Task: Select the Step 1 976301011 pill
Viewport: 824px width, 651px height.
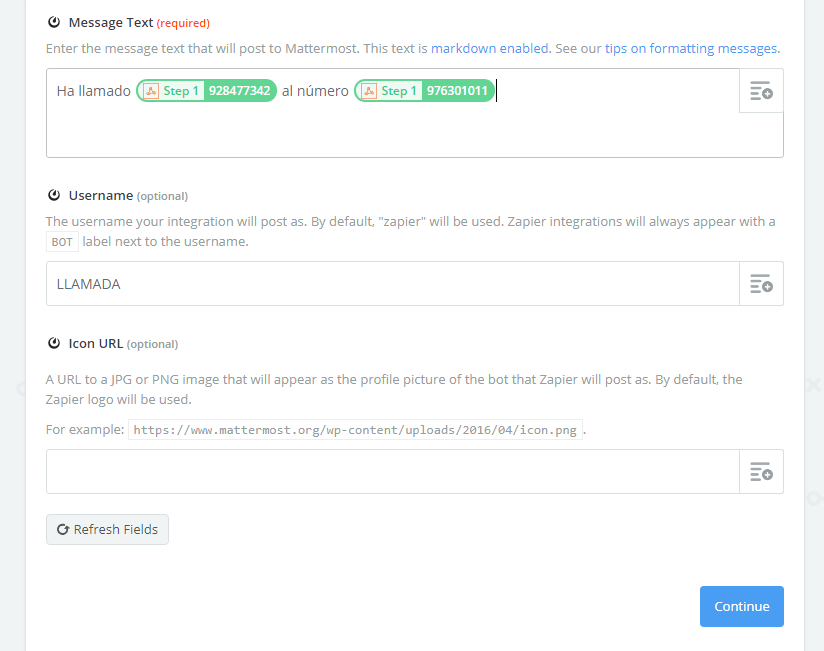Action: [425, 90]
